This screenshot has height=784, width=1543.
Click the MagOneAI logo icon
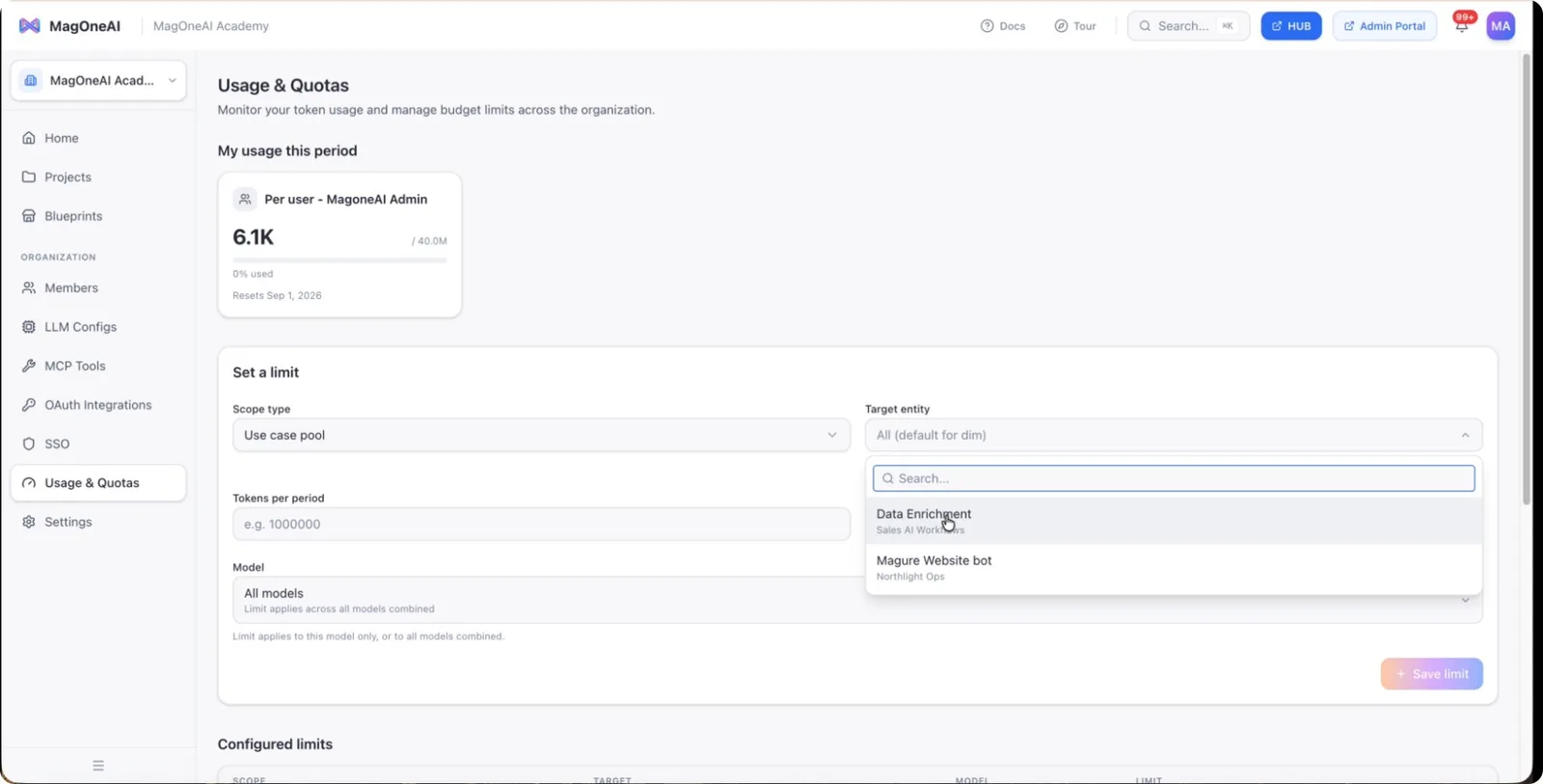click(30, 26)
